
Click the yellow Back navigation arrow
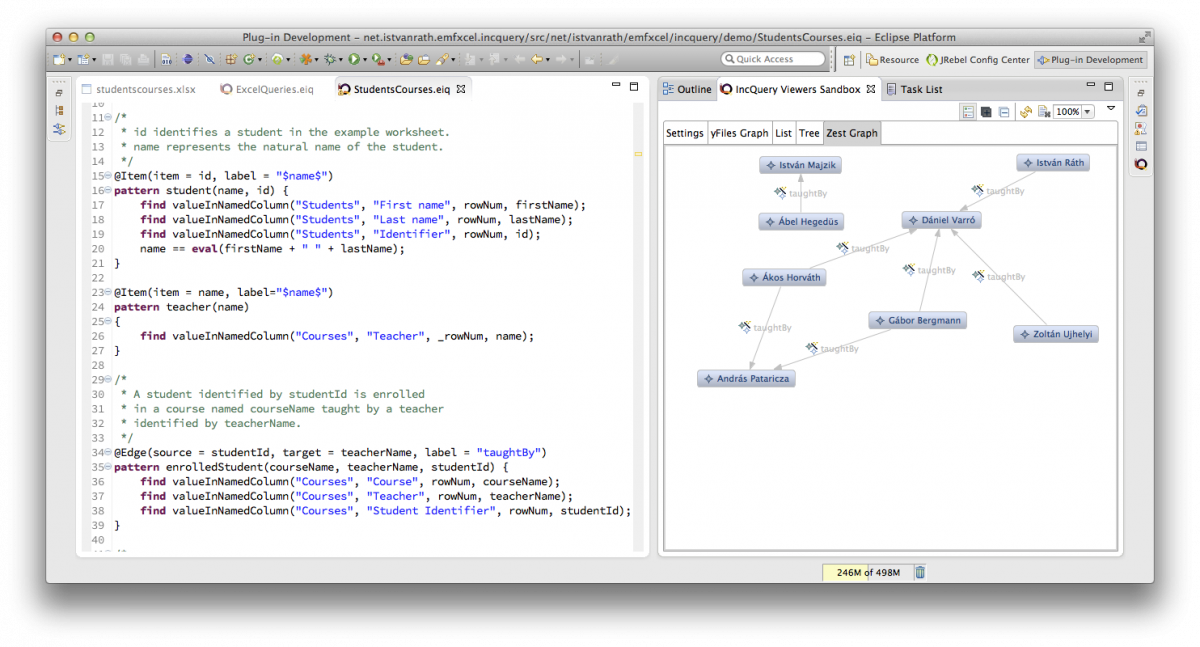pos(536,60)
